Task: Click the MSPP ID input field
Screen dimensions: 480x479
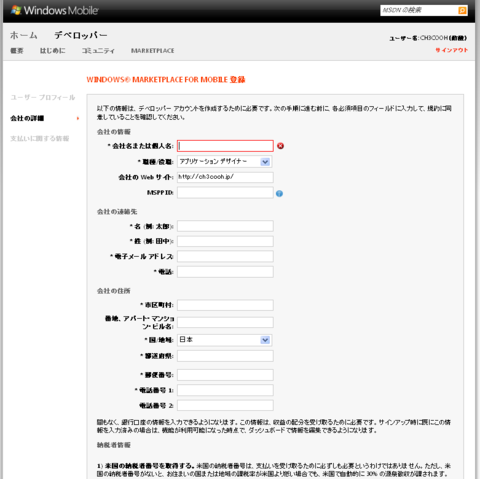Action: pos(225,193)
